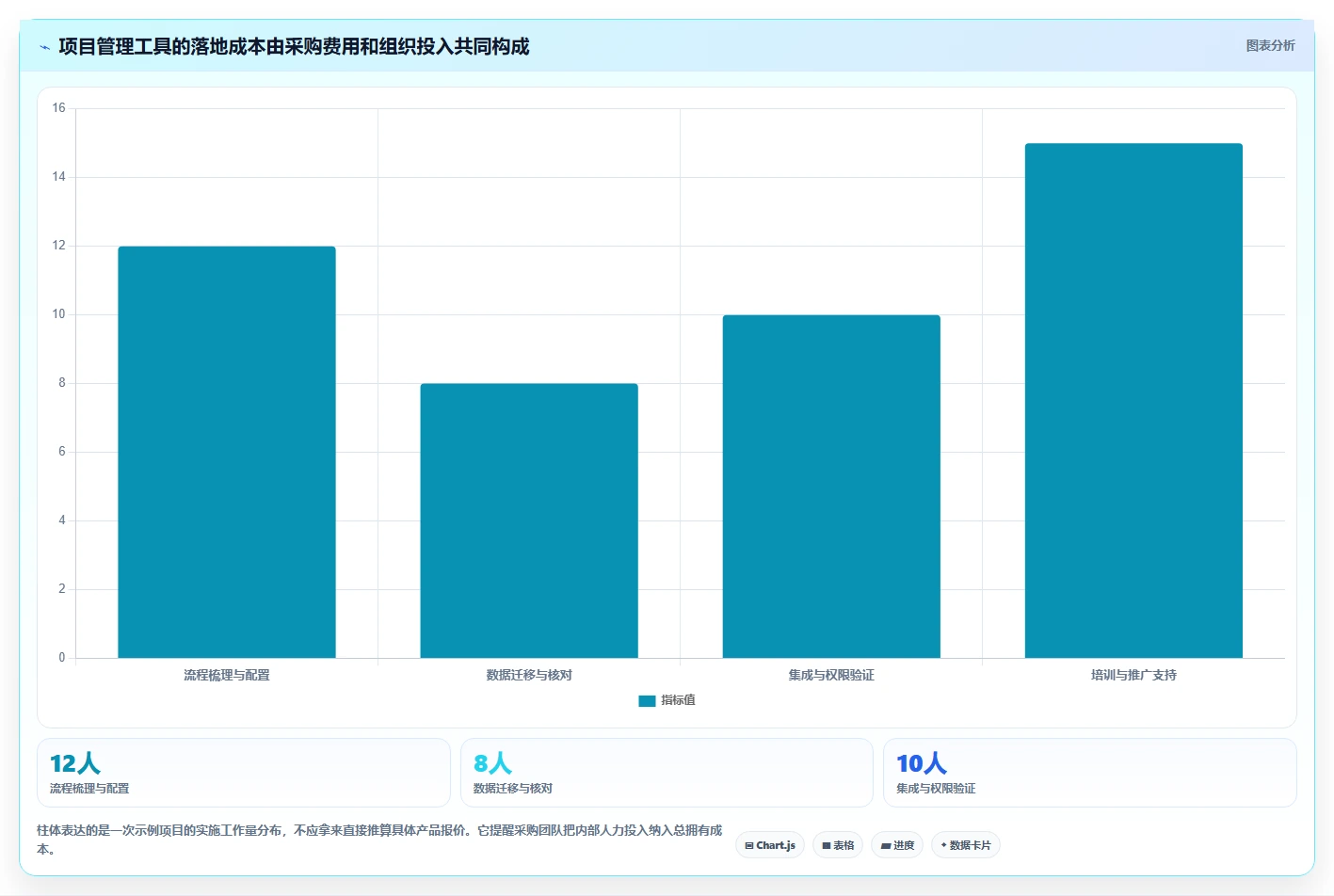The width and height of the screenshot is (1334, 896).
Task: Click the y-axis tick label 10
Action: pos(59,314)
